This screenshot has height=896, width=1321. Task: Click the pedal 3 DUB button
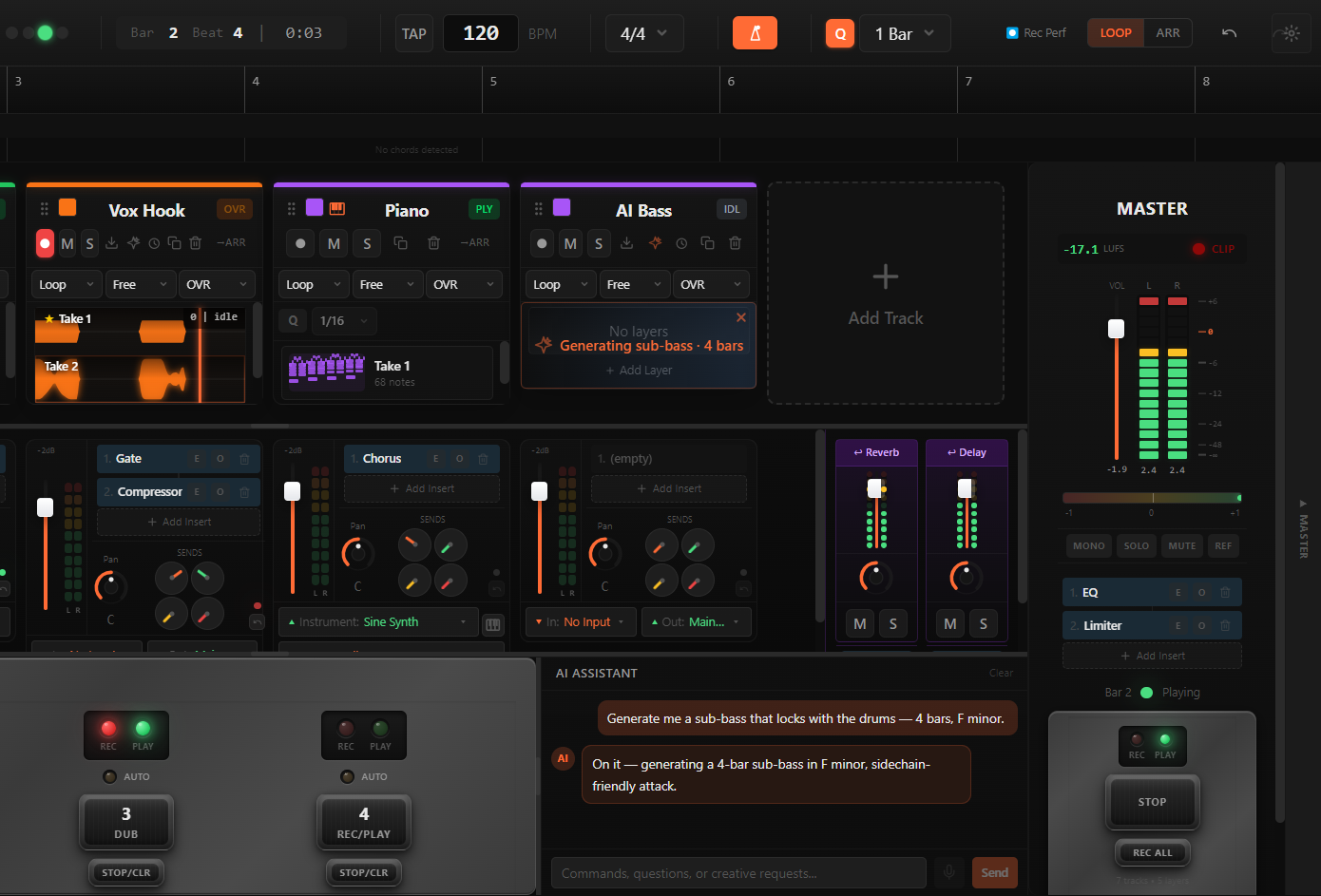click(126, 822)
